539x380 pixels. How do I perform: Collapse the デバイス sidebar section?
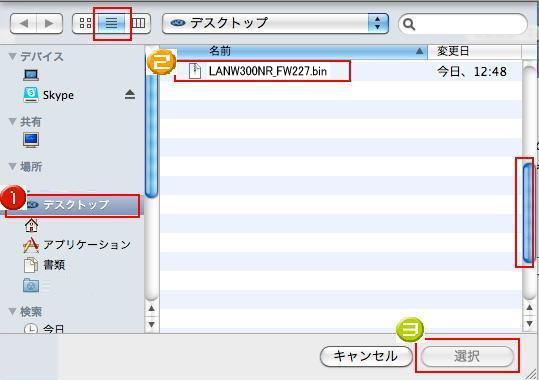point(12,56)
